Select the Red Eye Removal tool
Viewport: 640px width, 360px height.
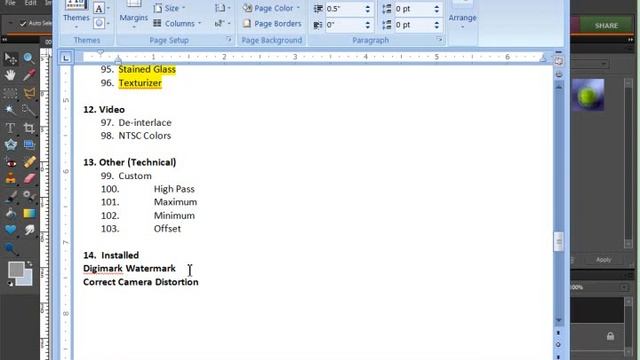[x=11, y=162]
